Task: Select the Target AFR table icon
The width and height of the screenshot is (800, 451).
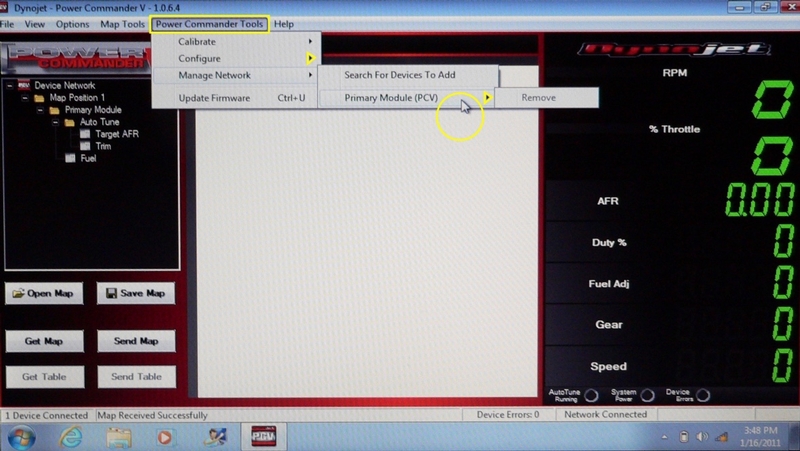Action: (x=86, y=134)
